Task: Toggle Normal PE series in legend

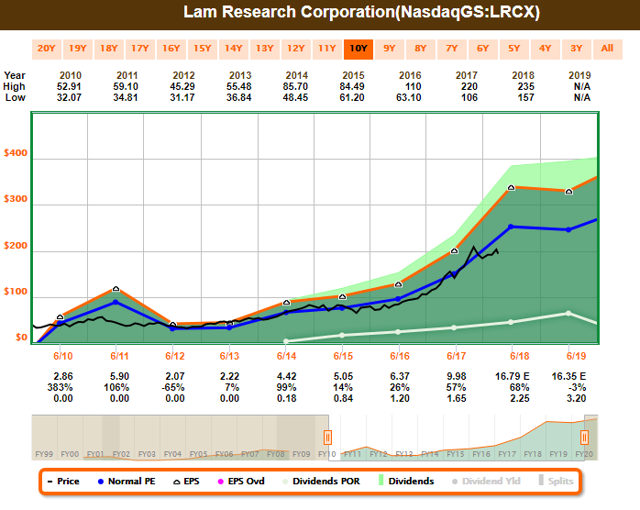Action: 127,481
